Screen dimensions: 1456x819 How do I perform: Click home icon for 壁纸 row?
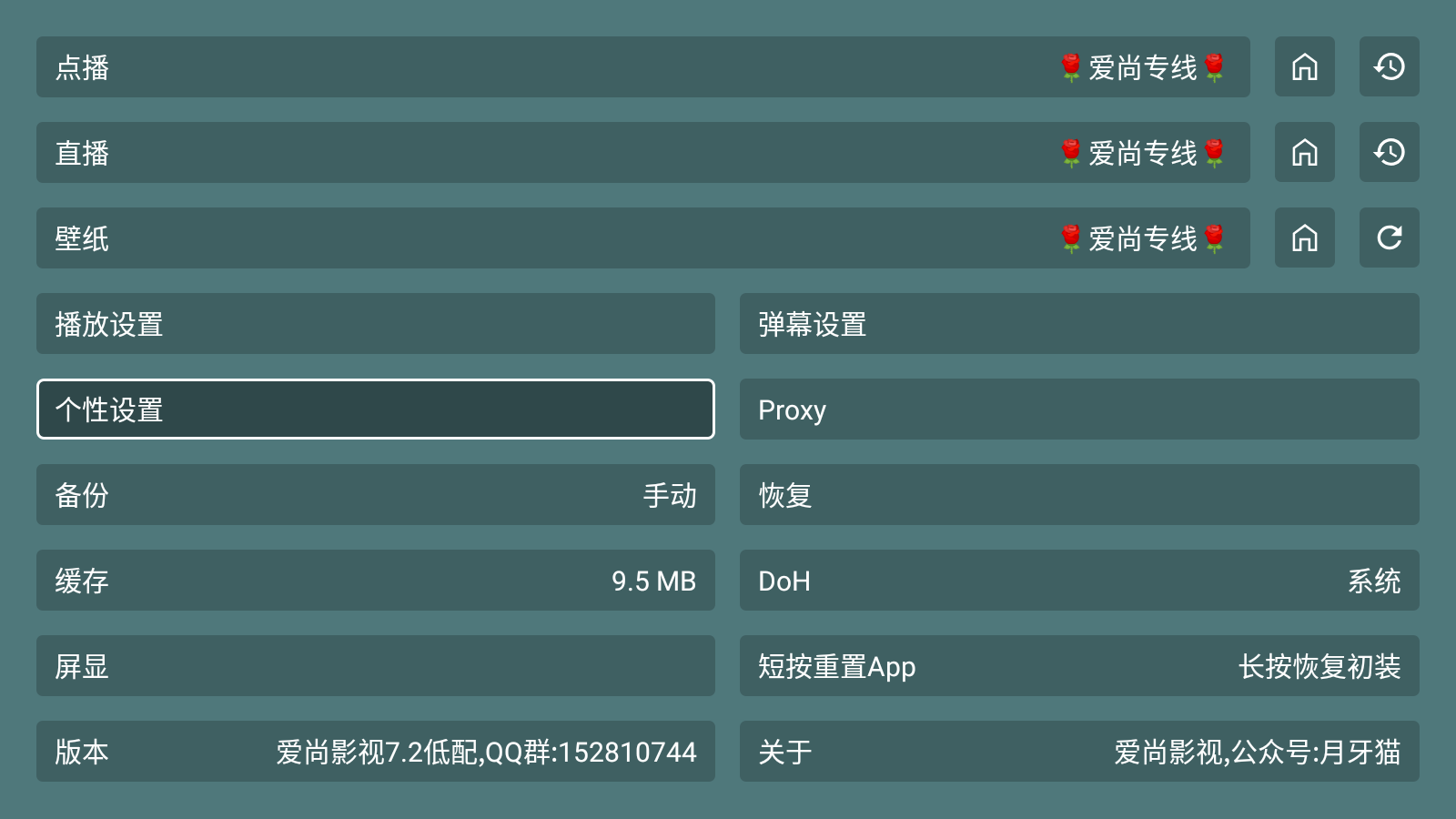1304,238
